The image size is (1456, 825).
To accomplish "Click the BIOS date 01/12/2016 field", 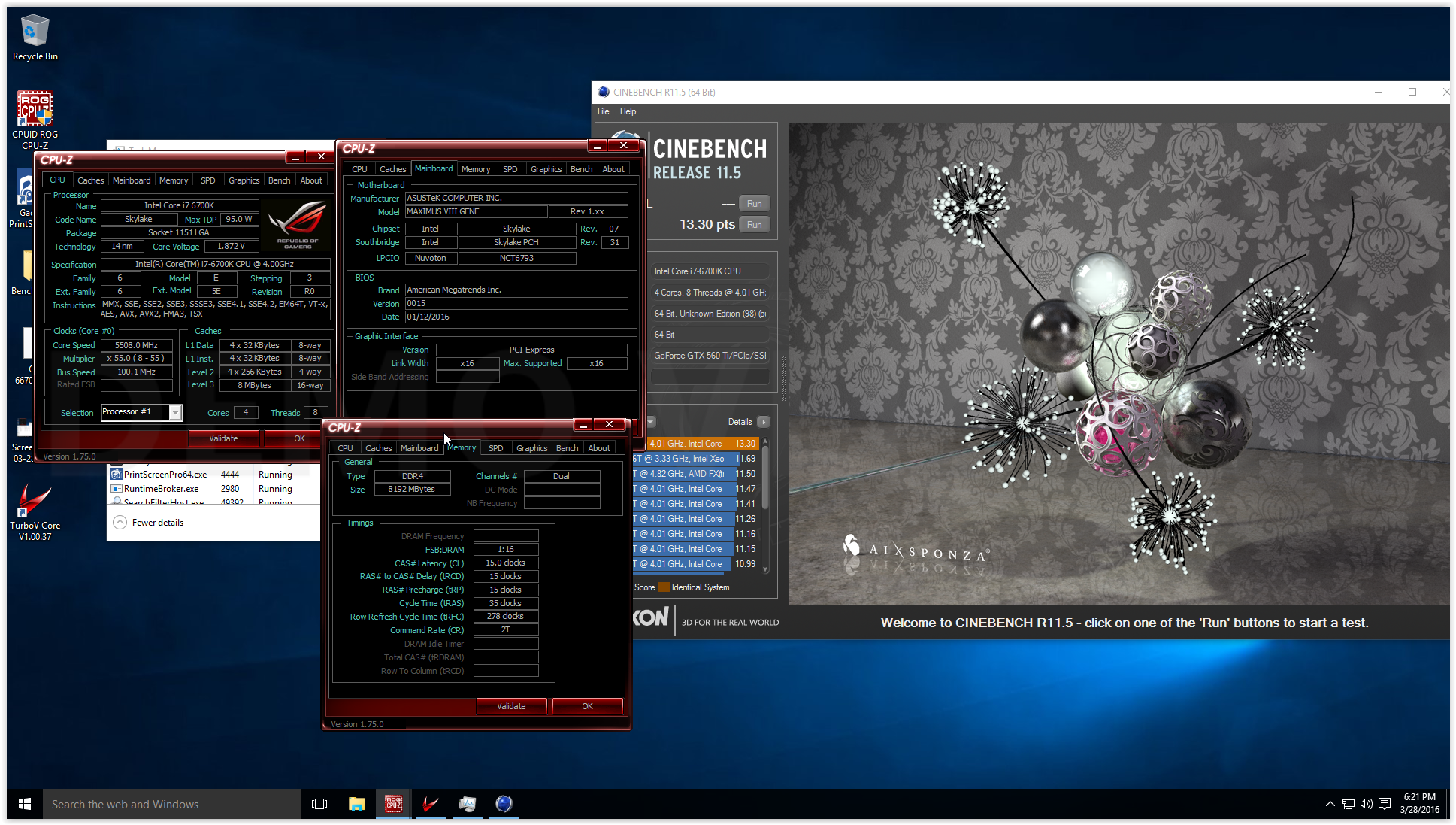I will pos(516,317).
